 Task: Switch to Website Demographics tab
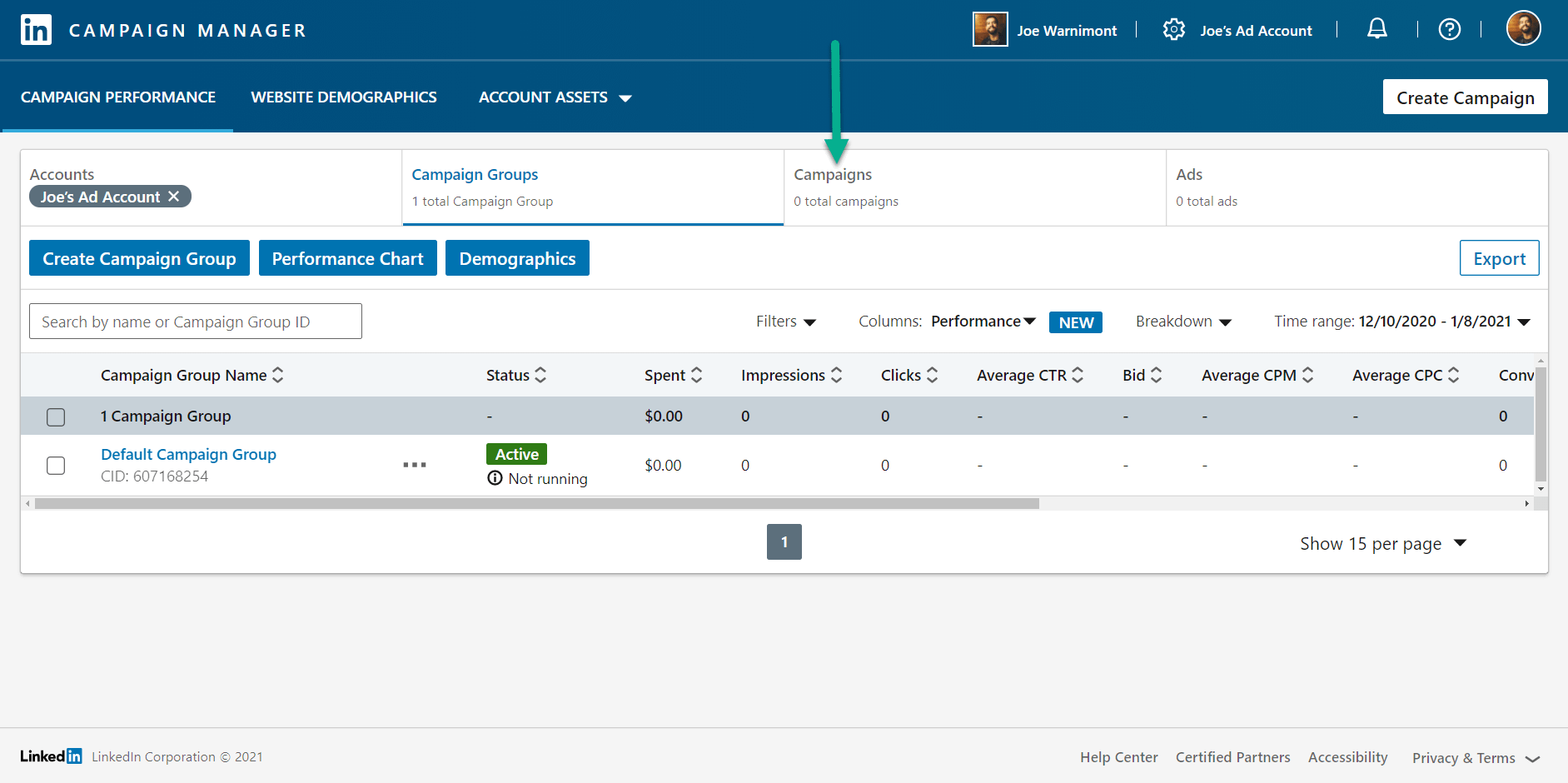click(344, 97)
